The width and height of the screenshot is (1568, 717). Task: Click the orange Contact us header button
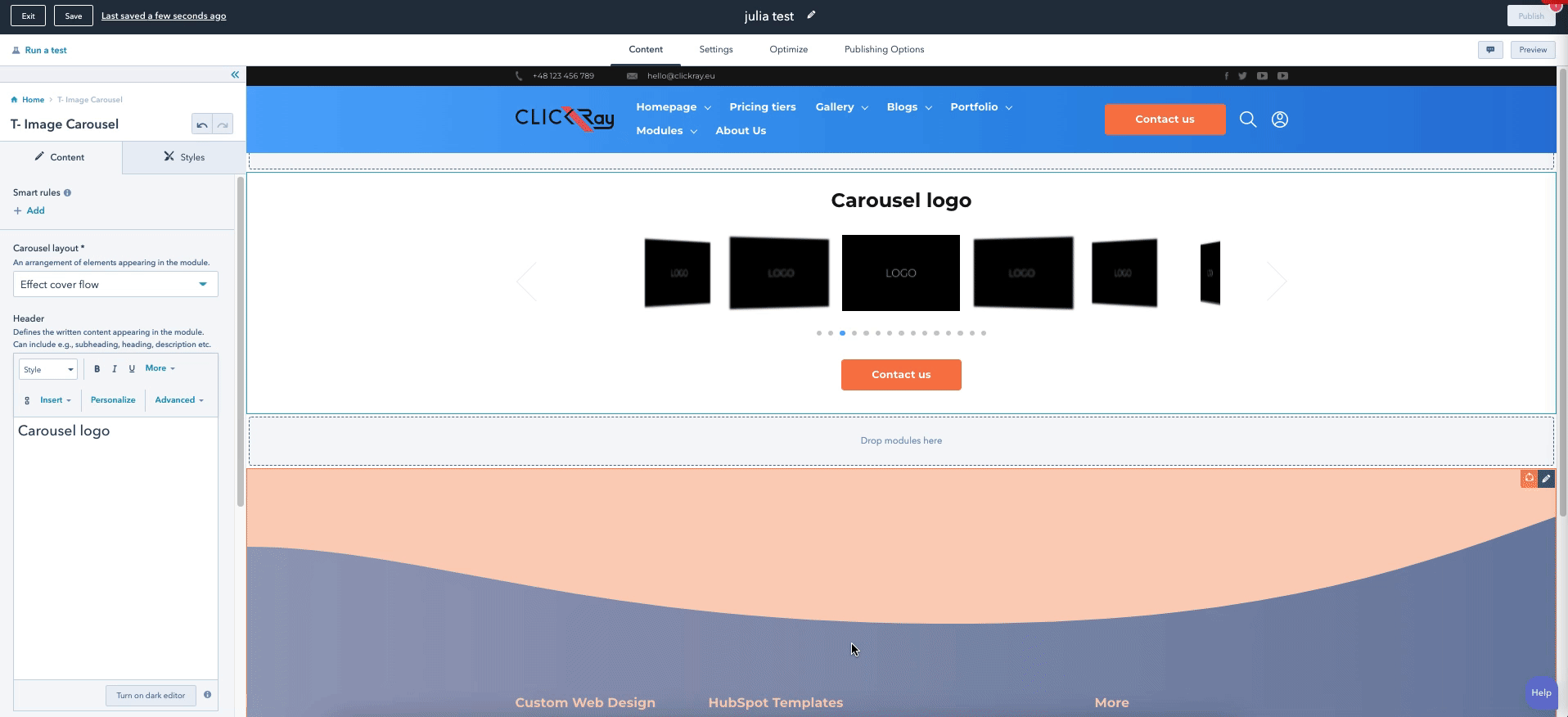[x=1165, y=120]
